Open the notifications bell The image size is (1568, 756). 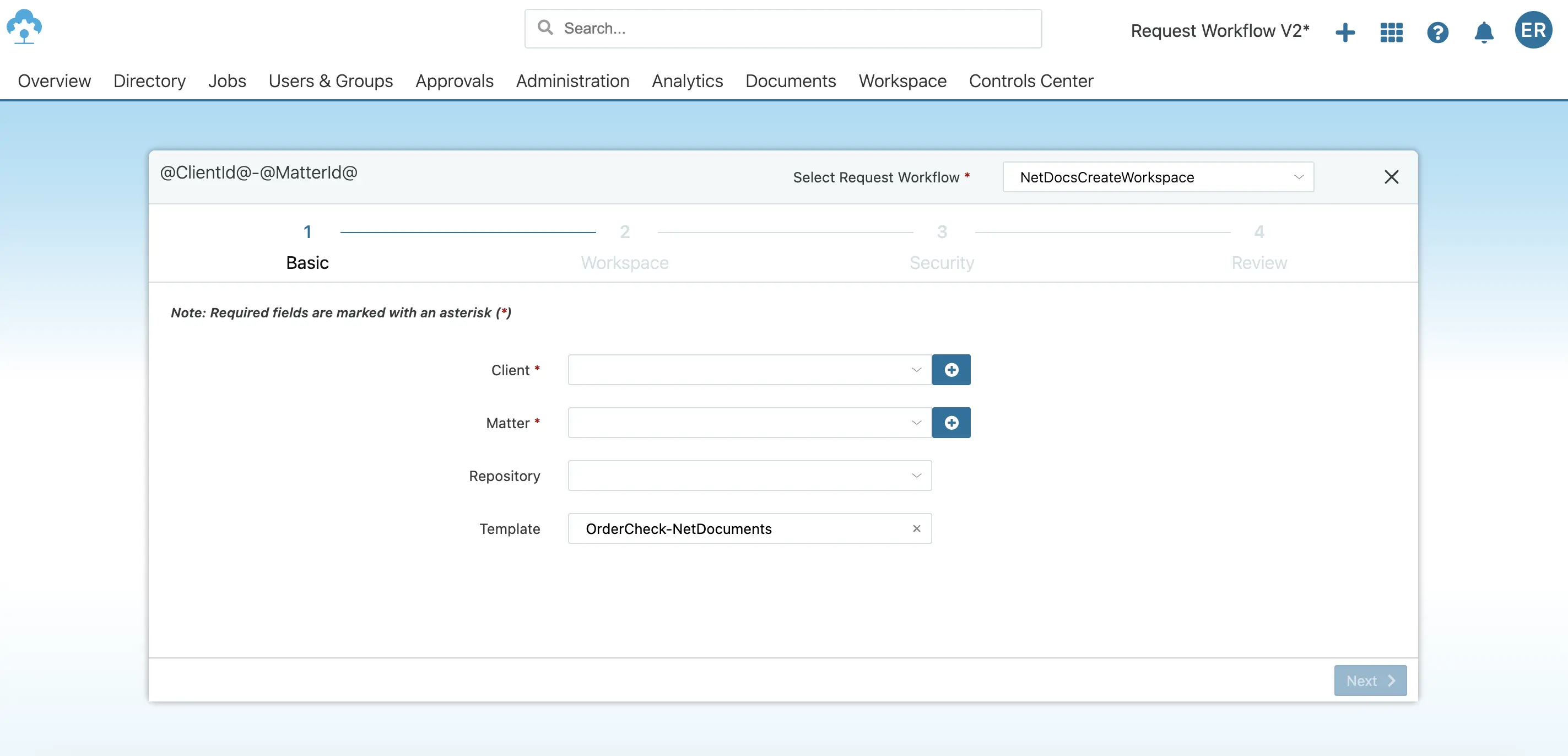point(1483,33)
